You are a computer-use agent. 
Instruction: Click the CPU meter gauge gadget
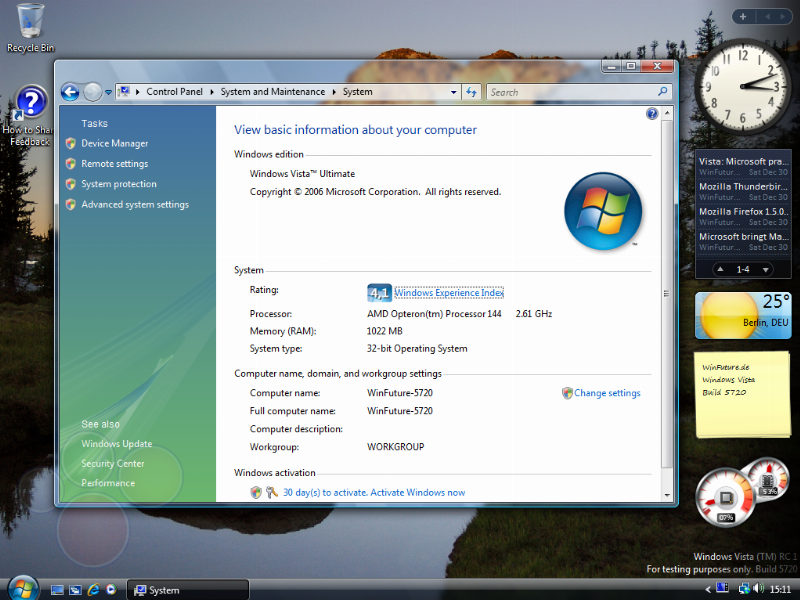[x=724, y=497]
